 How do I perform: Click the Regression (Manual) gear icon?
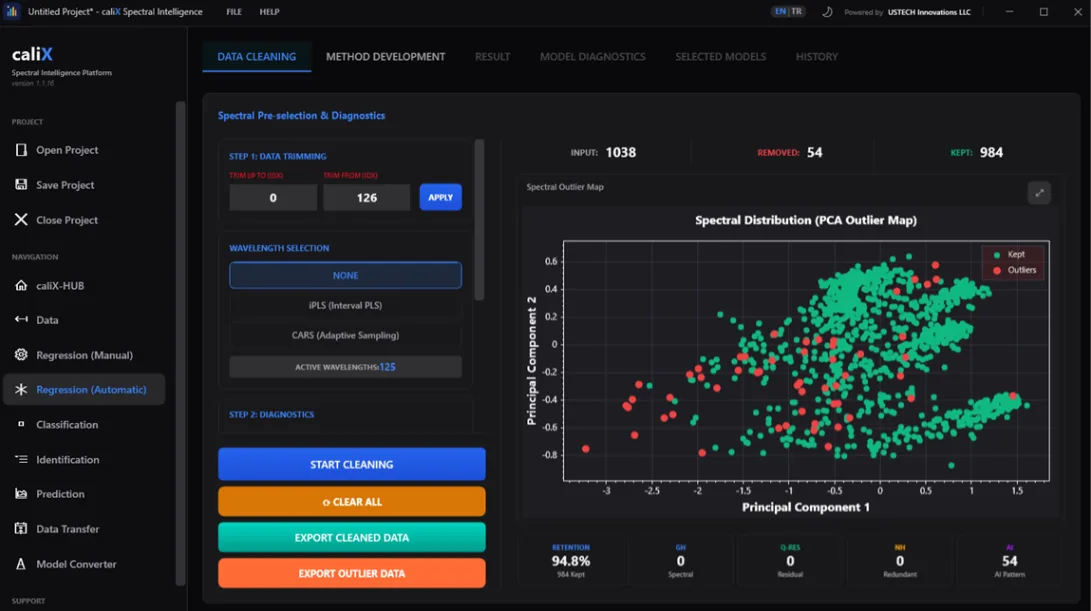21,355
